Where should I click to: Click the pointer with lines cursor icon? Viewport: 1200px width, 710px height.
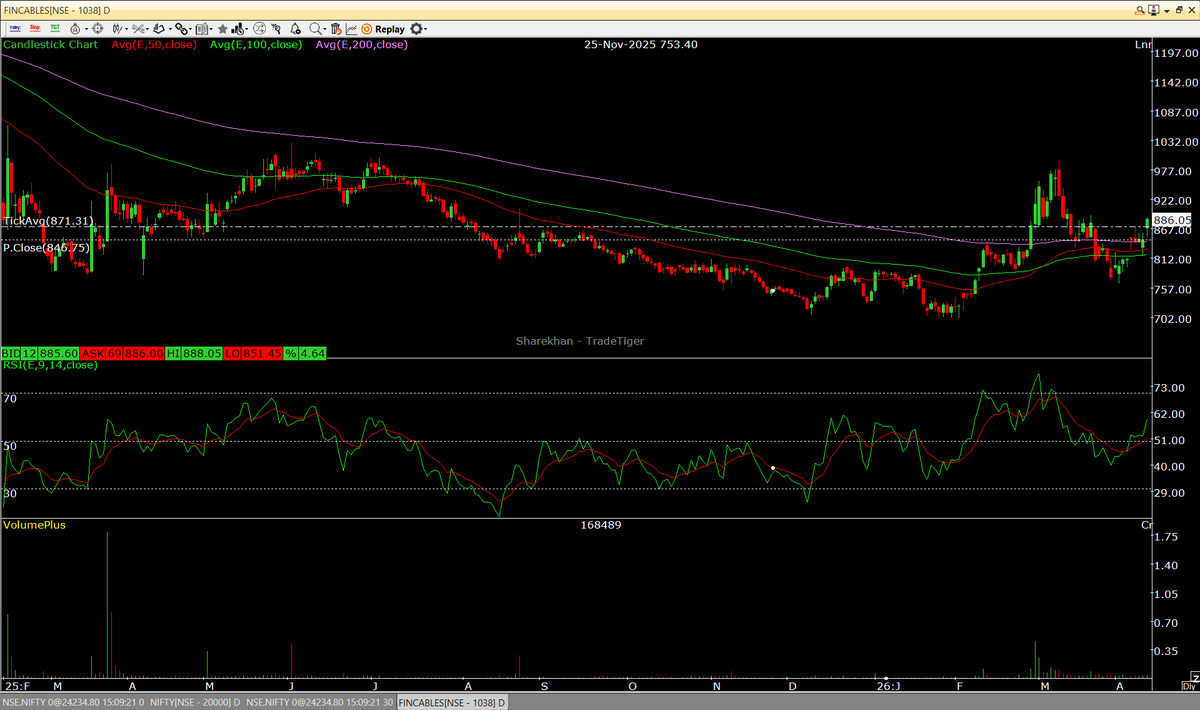275,29
